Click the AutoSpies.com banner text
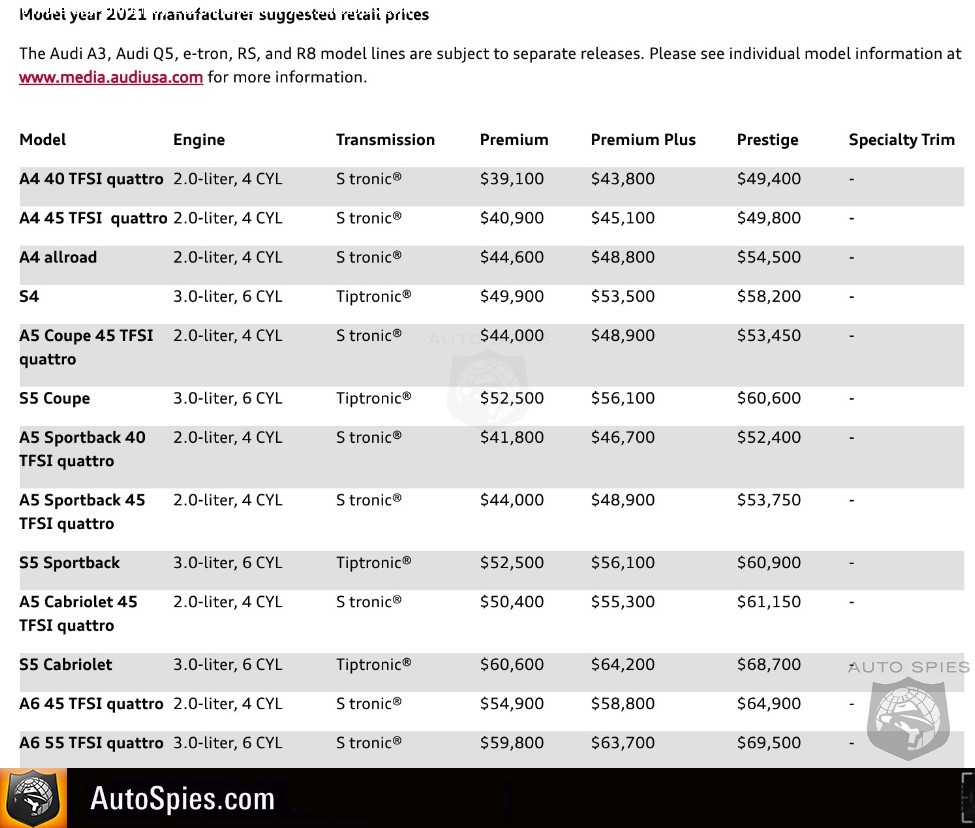975x828 pixels. click(182, 799)
